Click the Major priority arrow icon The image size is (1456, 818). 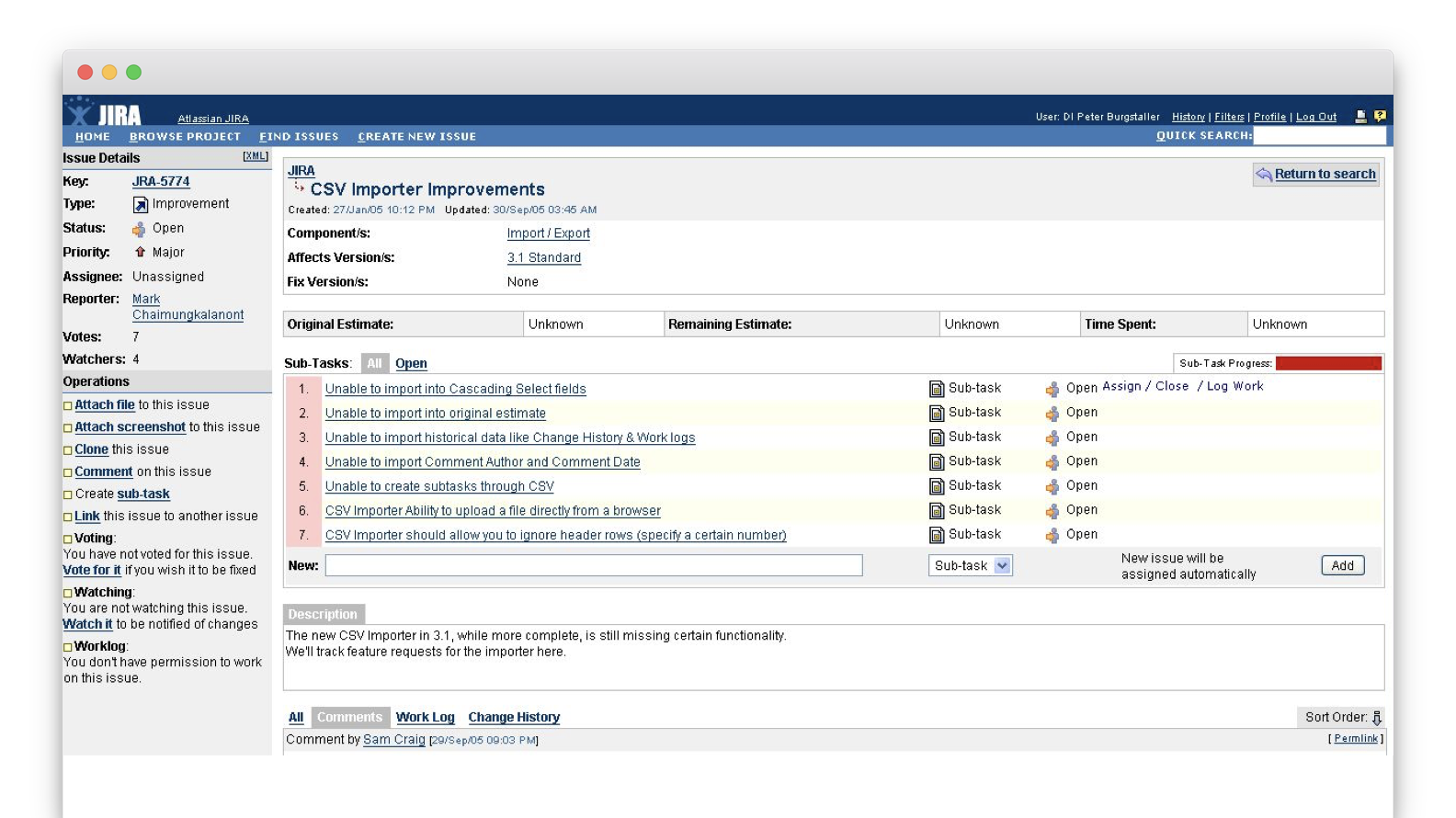(140, 252)
